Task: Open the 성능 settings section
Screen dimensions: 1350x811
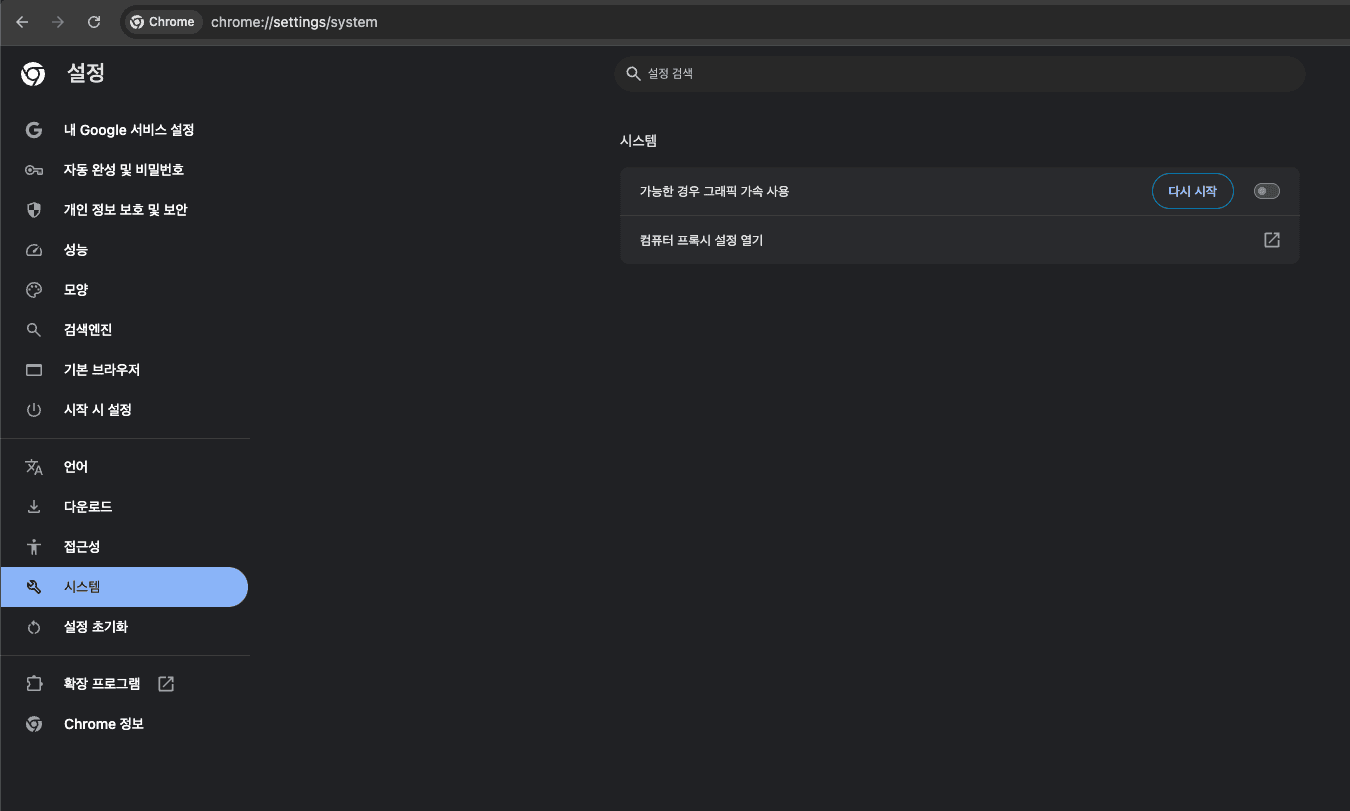Action: [x=76, y=250]
